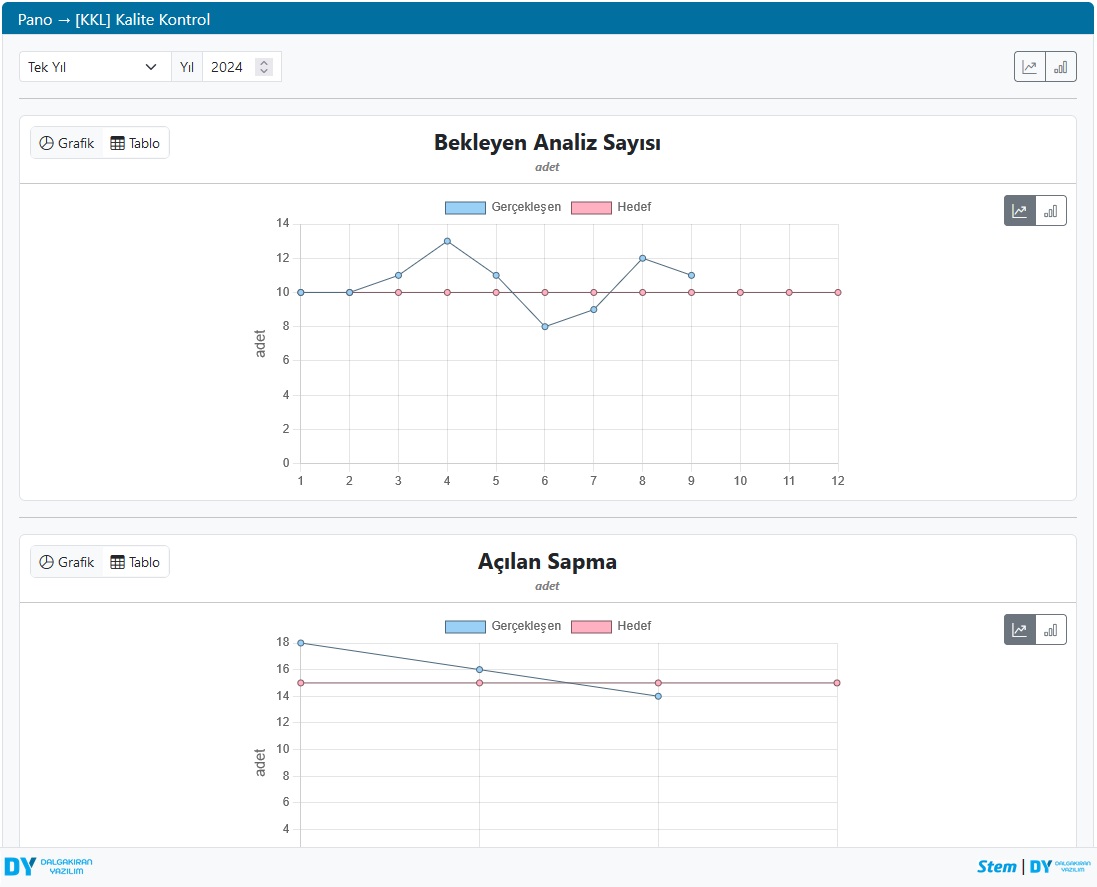Open the Tek Yıl period dropdown
Image resolution: width=1097 pixels, height=887 pixels.
coord(94,67)
